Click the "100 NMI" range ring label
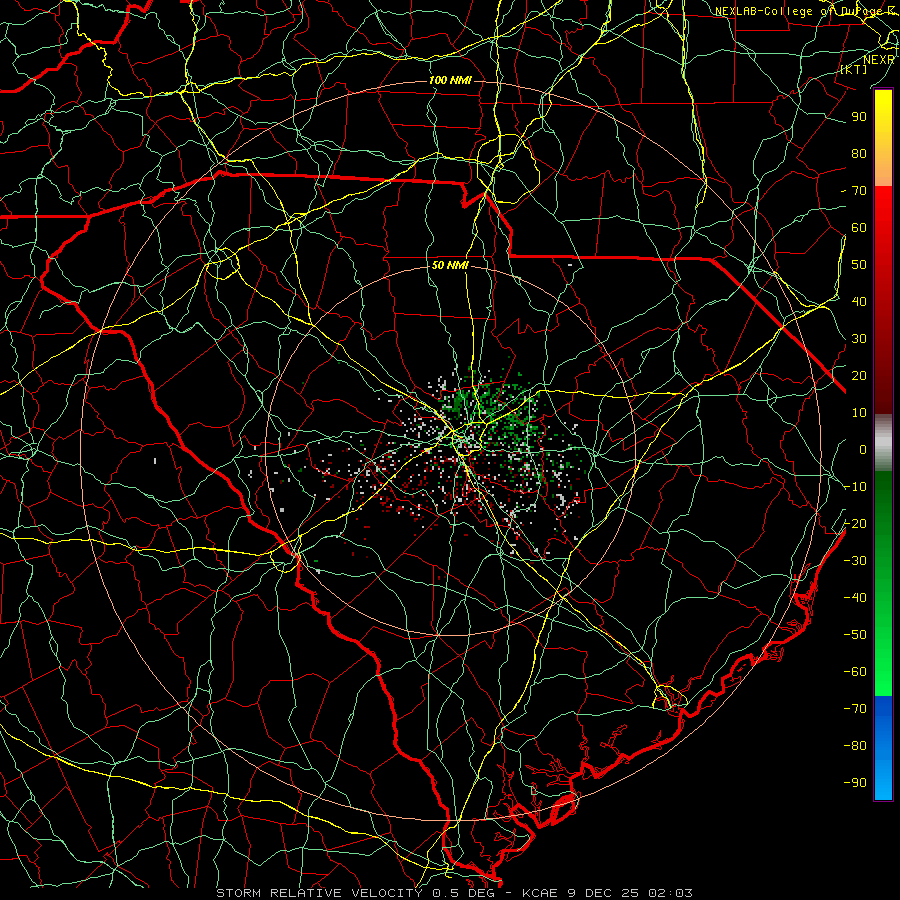900x900 pixels. tap(450, 80)
